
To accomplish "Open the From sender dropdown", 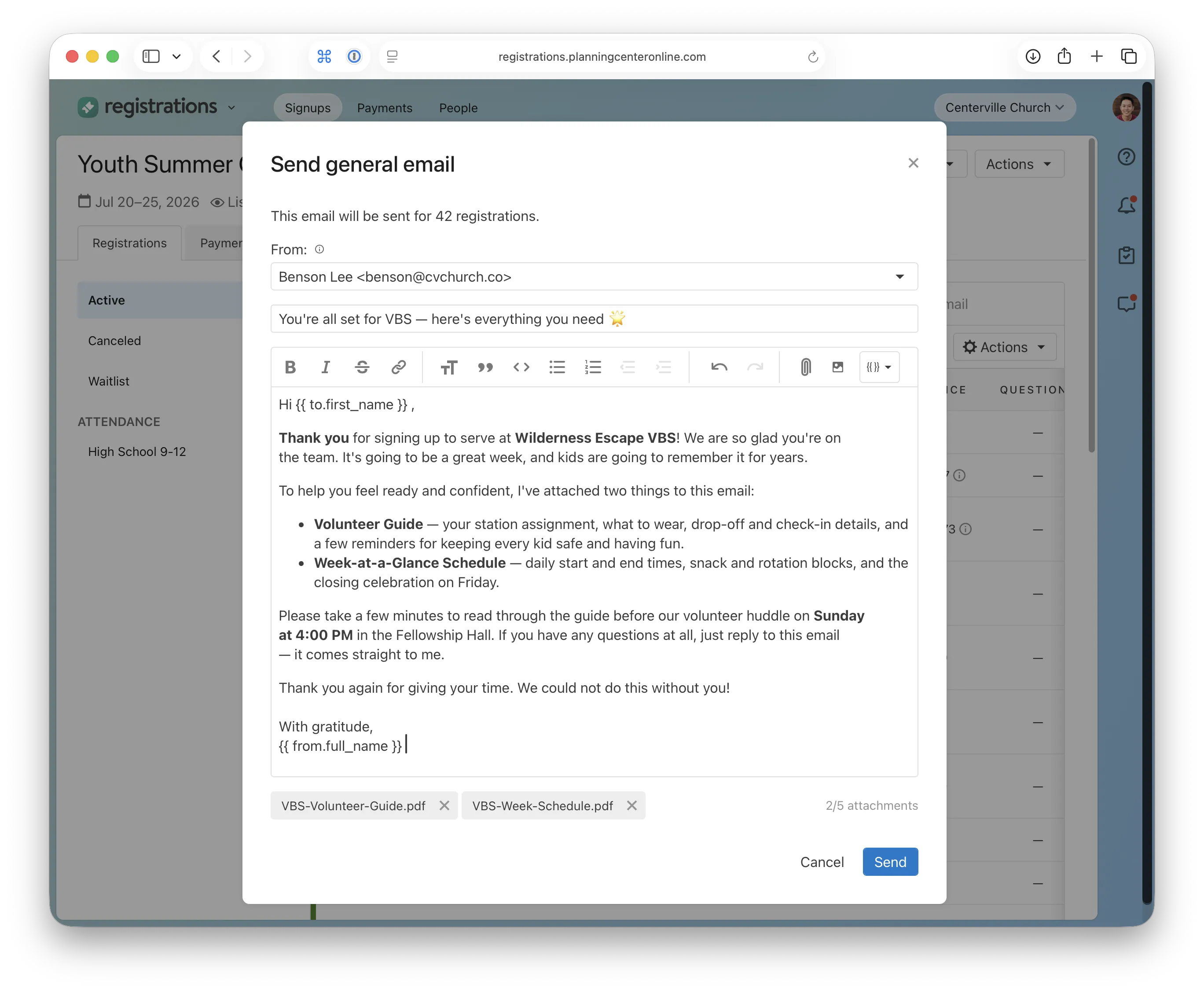I will click(x=594, y=276).
